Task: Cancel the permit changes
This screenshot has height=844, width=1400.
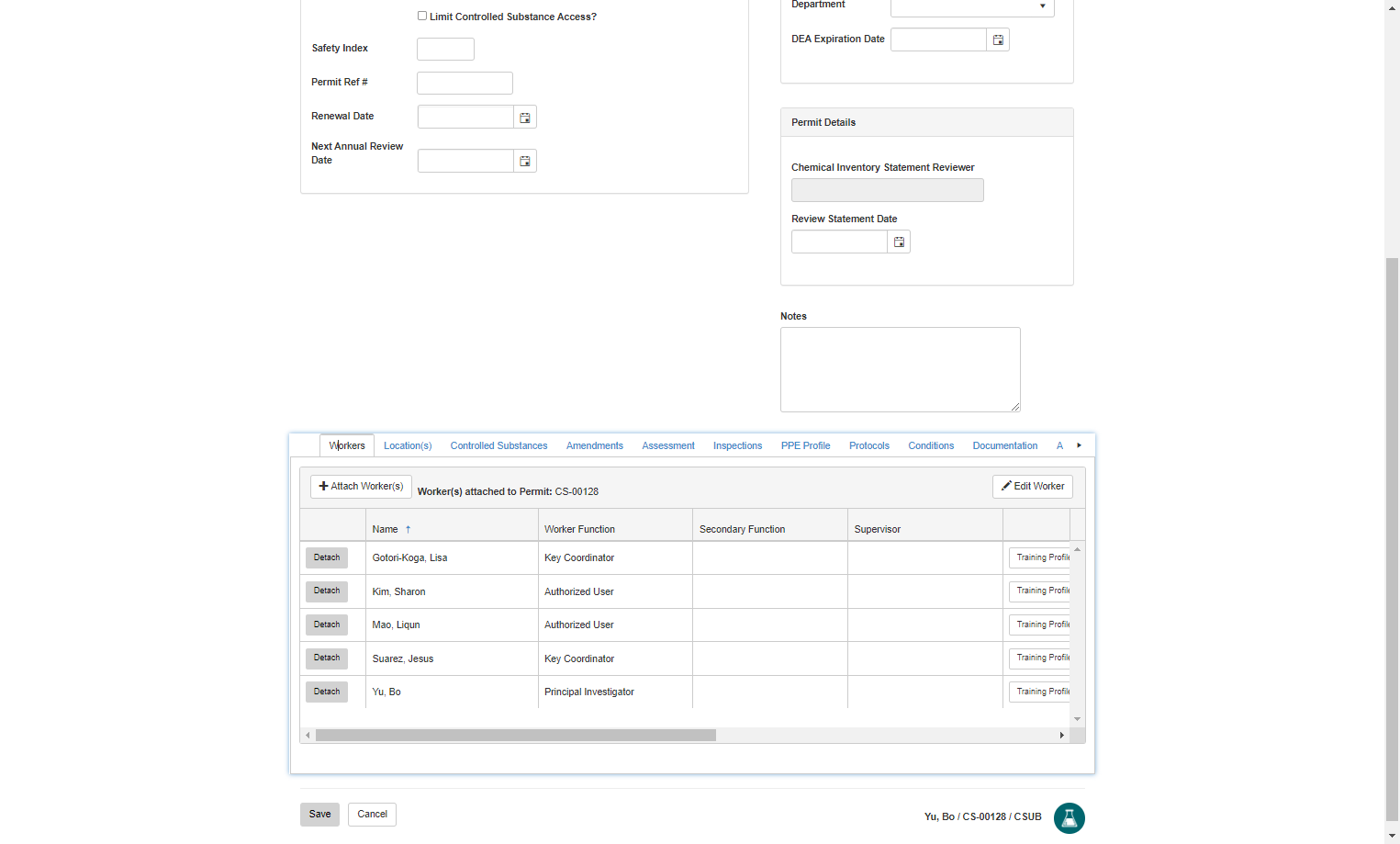Action: coord(372,815)
